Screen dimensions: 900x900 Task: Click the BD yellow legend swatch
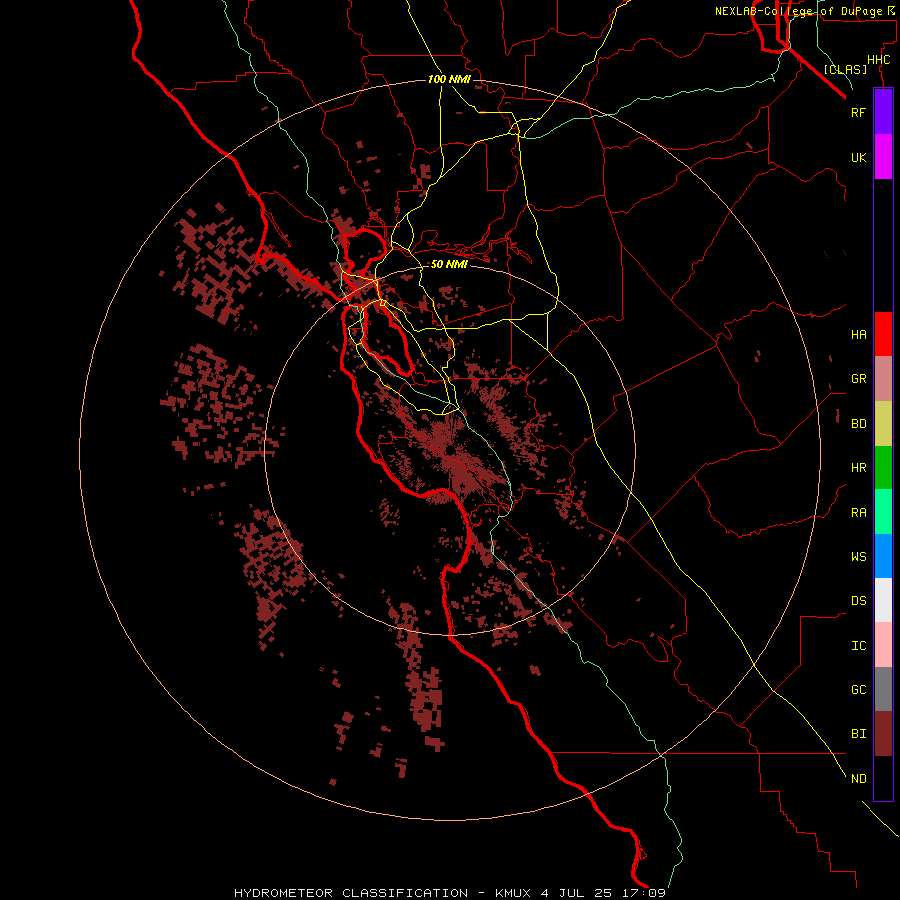pos(883,424)
